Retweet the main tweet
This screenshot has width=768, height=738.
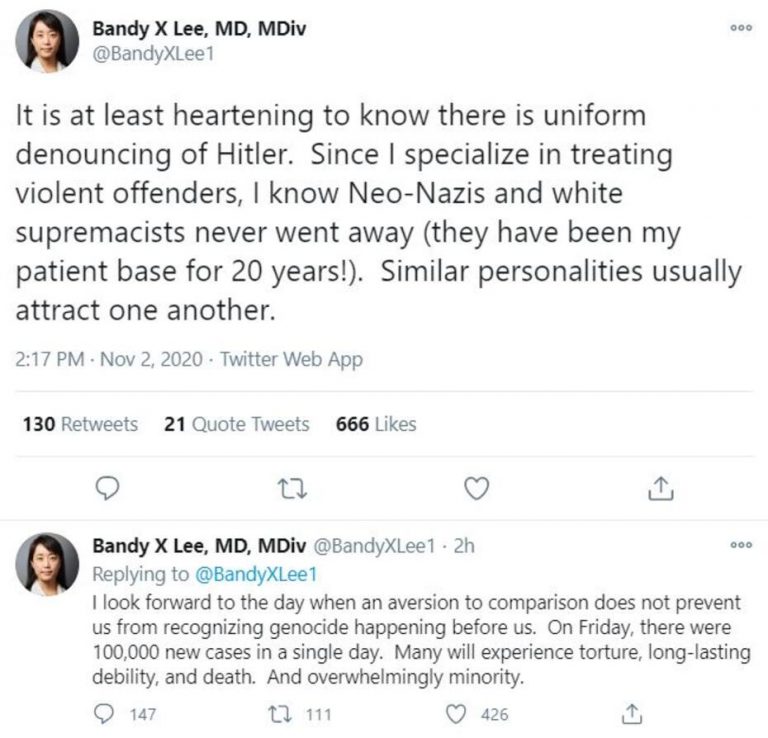[x=291, y=487]
